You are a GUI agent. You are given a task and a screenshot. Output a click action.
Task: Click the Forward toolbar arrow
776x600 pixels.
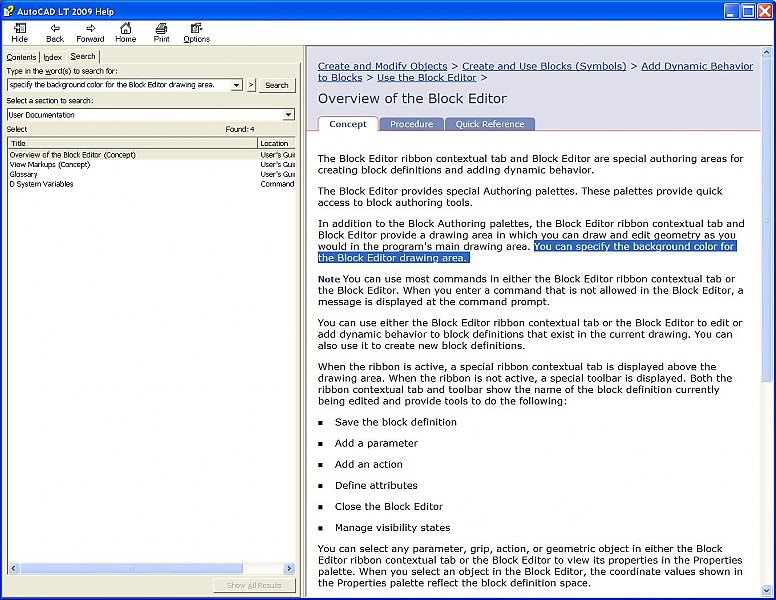click(90, 33)
